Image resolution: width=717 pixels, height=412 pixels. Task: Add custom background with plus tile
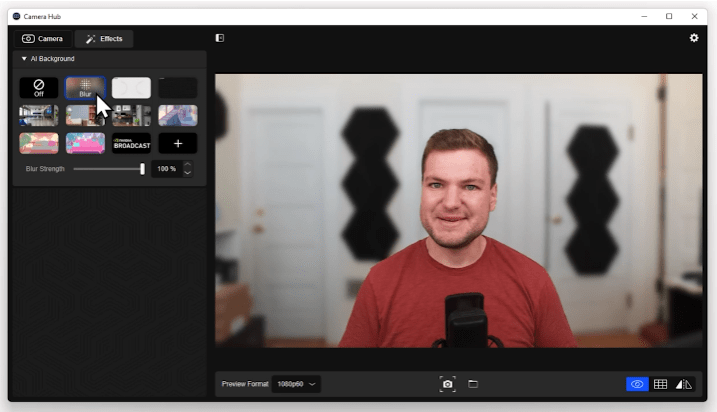178,144
